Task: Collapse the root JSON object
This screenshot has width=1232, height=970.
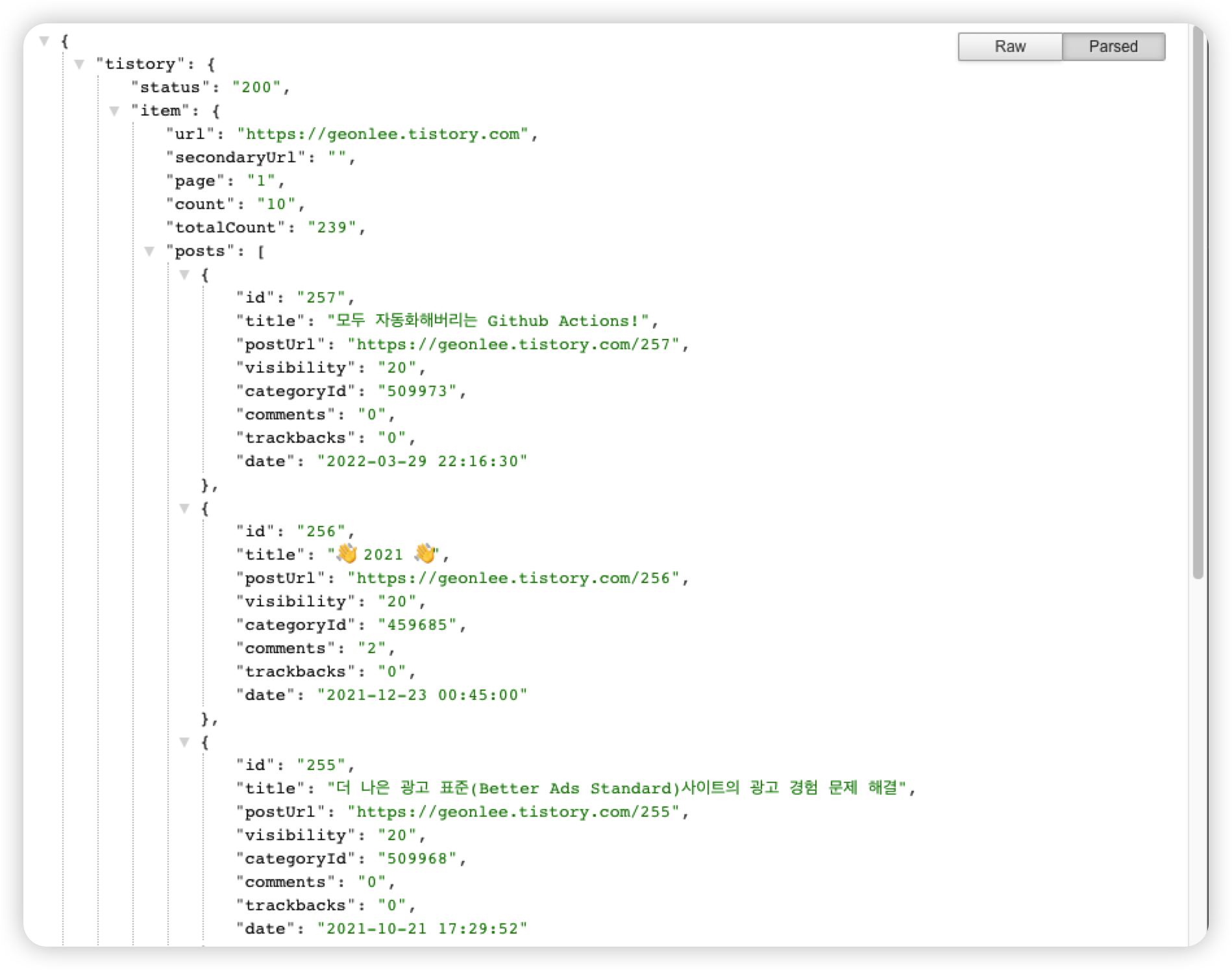Action: (x=44, y=41)
